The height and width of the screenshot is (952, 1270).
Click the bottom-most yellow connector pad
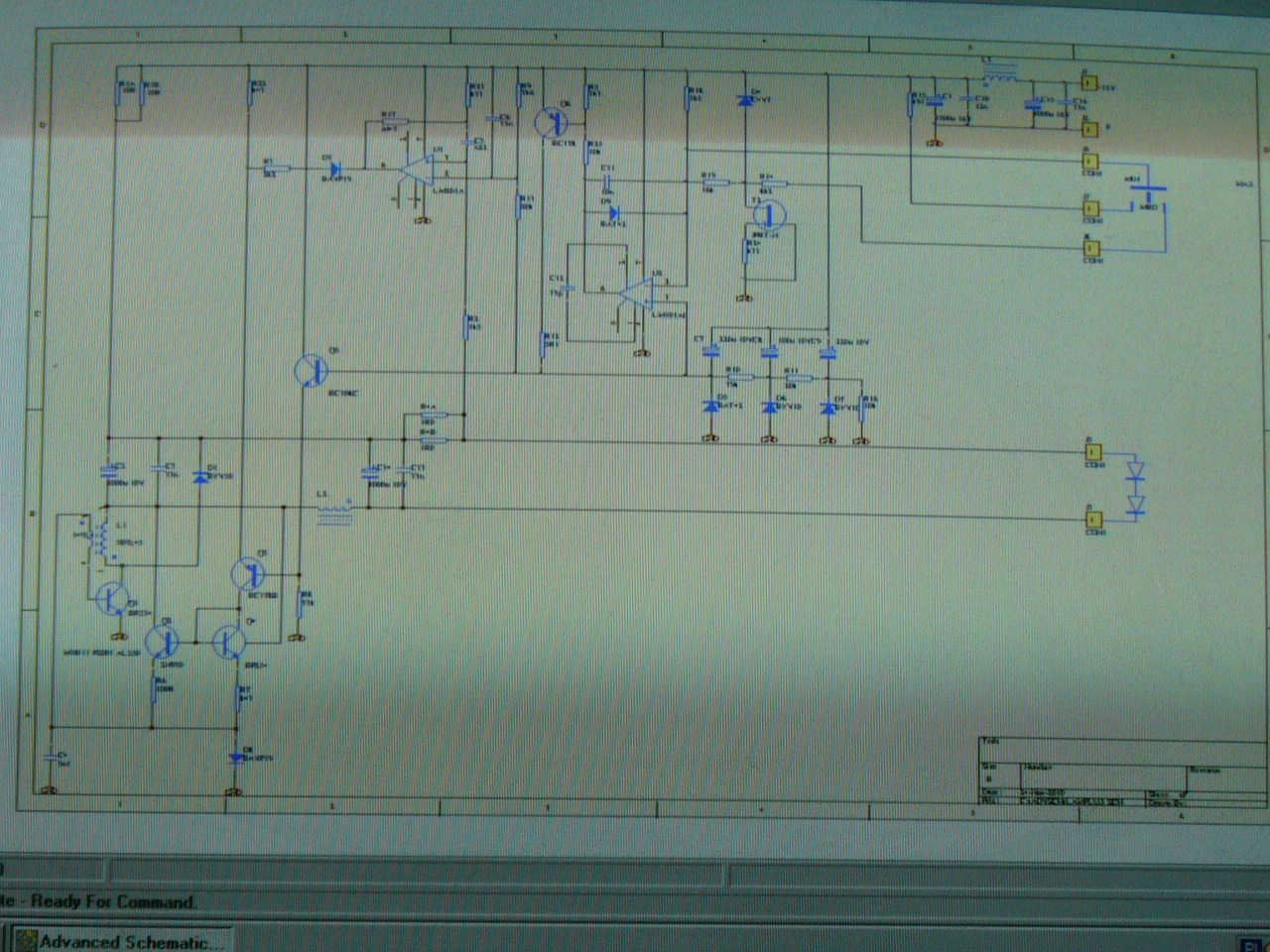point(1093,519)
